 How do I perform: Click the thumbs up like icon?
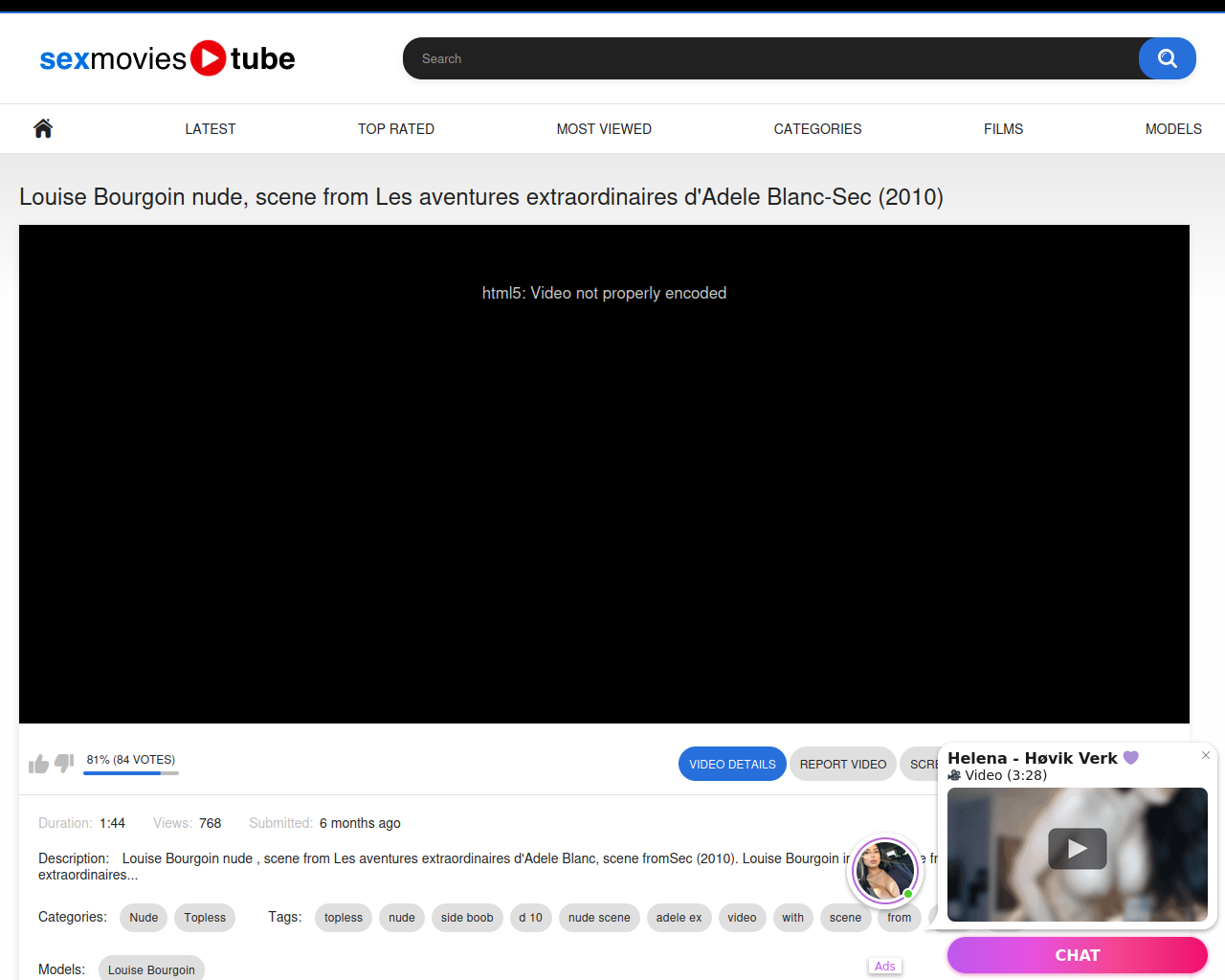(38, 764)
